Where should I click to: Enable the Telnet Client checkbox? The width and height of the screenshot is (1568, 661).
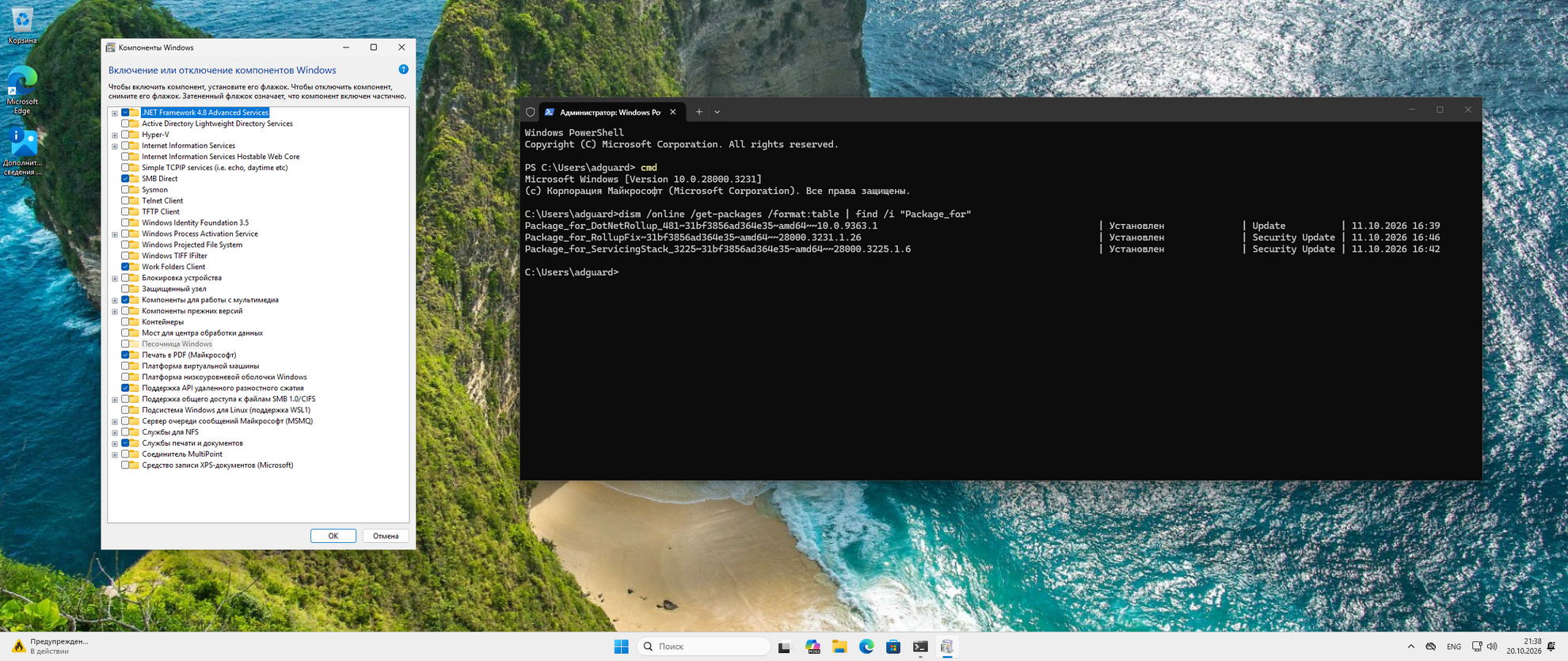tap(125, 201)
